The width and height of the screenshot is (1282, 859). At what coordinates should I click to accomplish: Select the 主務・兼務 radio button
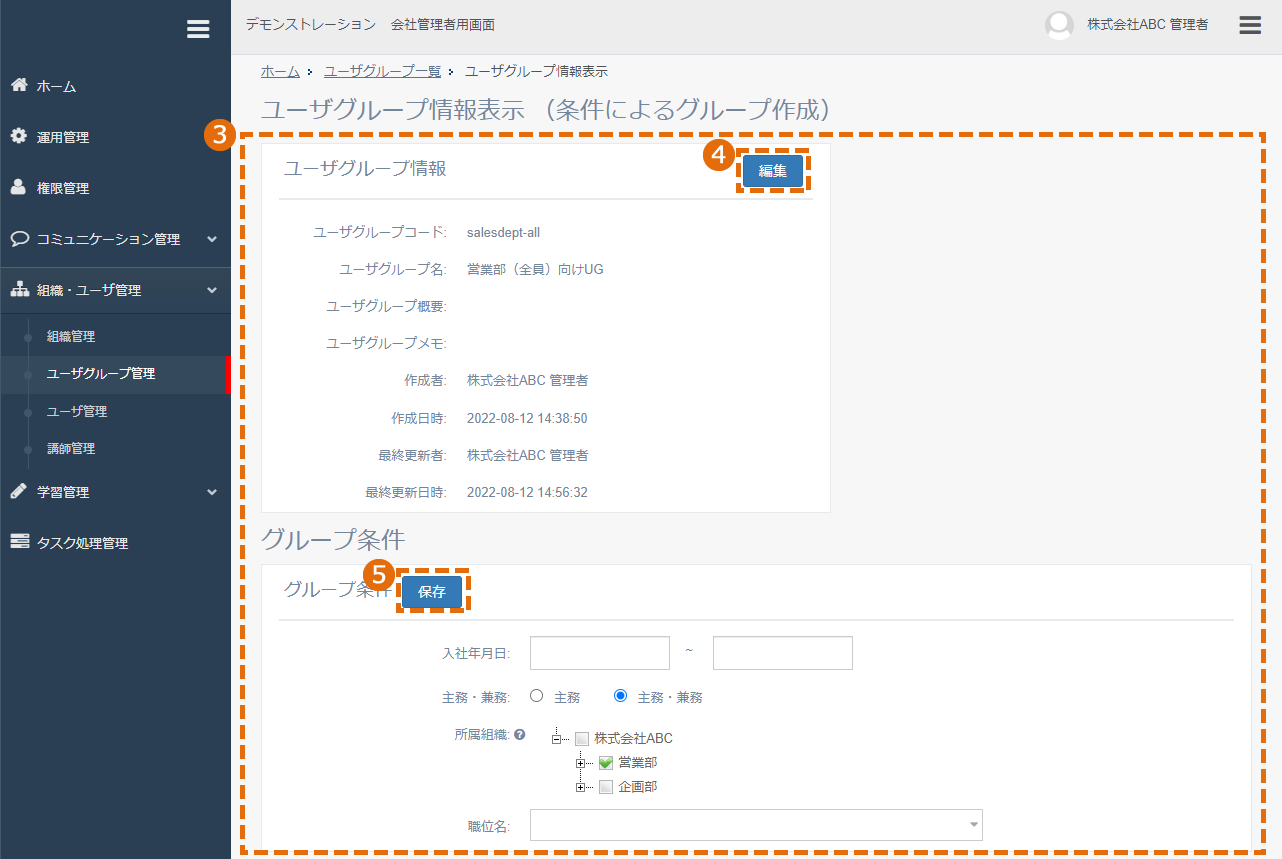[620, 696]
